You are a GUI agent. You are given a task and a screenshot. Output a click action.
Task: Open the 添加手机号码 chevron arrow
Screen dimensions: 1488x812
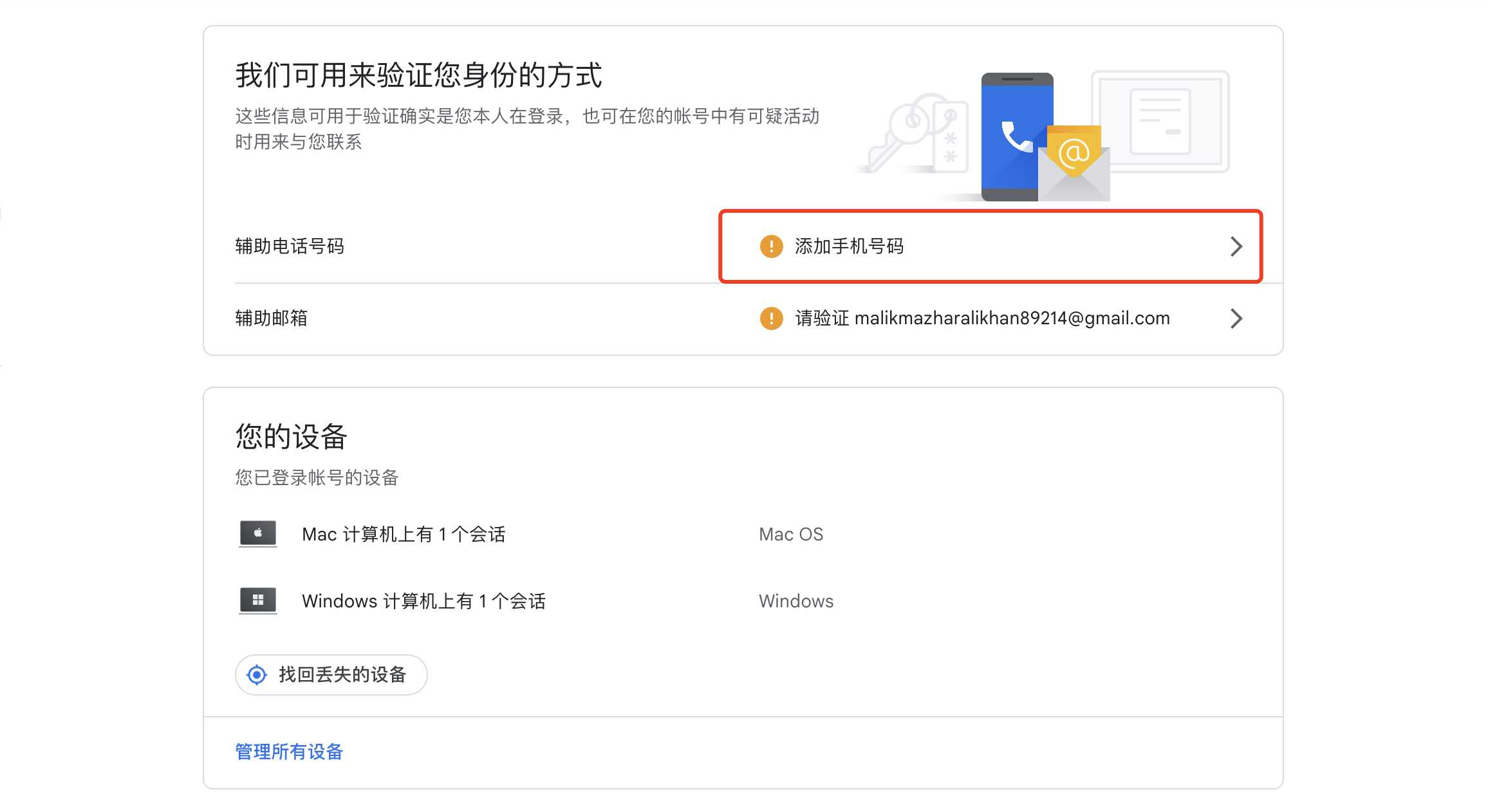[1236, 246]
